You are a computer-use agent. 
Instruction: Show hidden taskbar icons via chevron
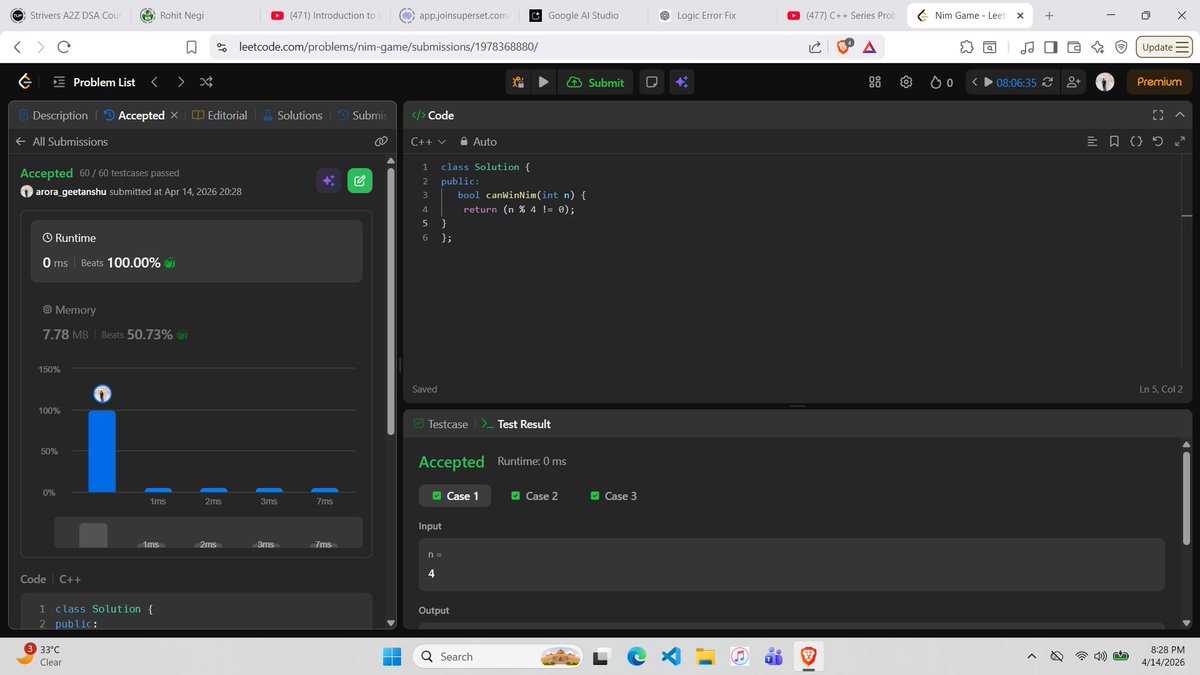coord(1031,656)
